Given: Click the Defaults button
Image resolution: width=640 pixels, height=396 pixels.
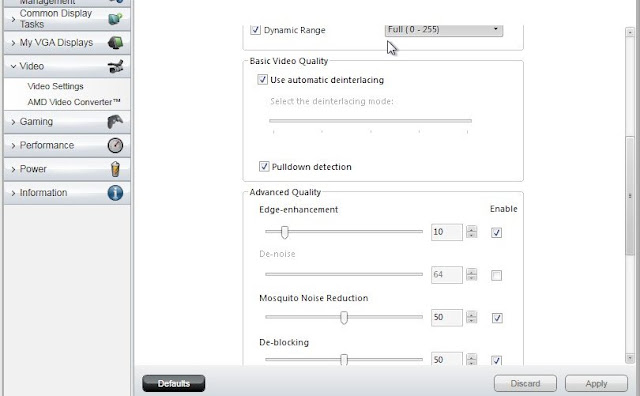Looking at the screenshot, I should (174, 383).
